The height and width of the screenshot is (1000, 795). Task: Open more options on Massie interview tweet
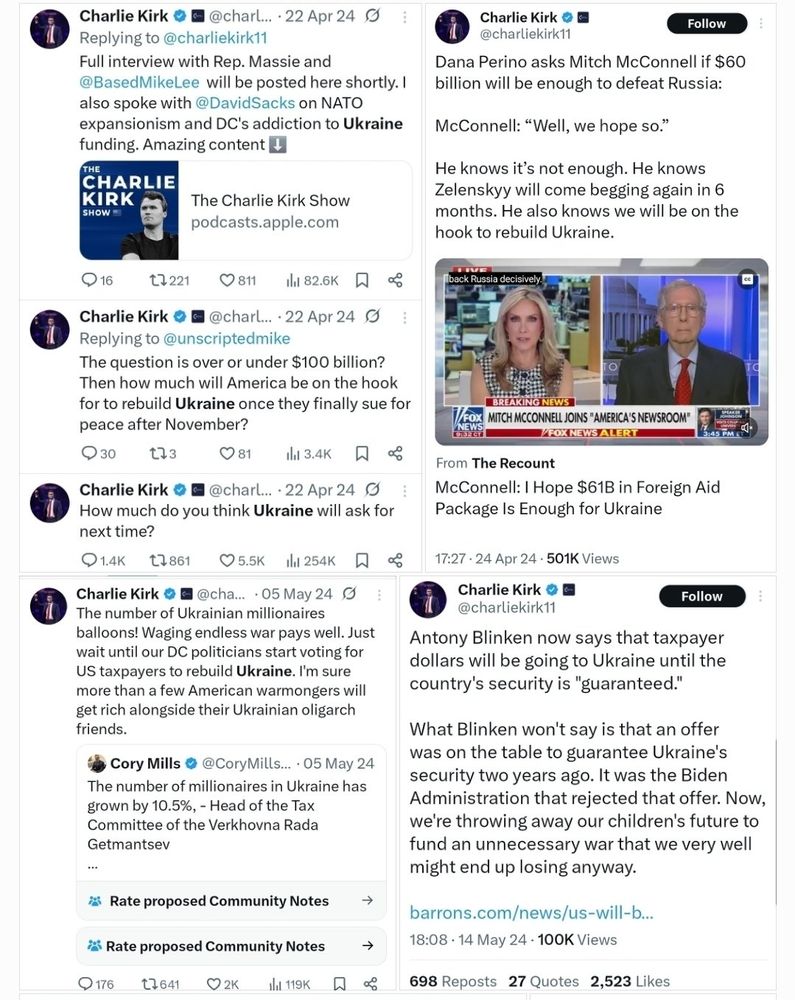(x=404, y=17)
